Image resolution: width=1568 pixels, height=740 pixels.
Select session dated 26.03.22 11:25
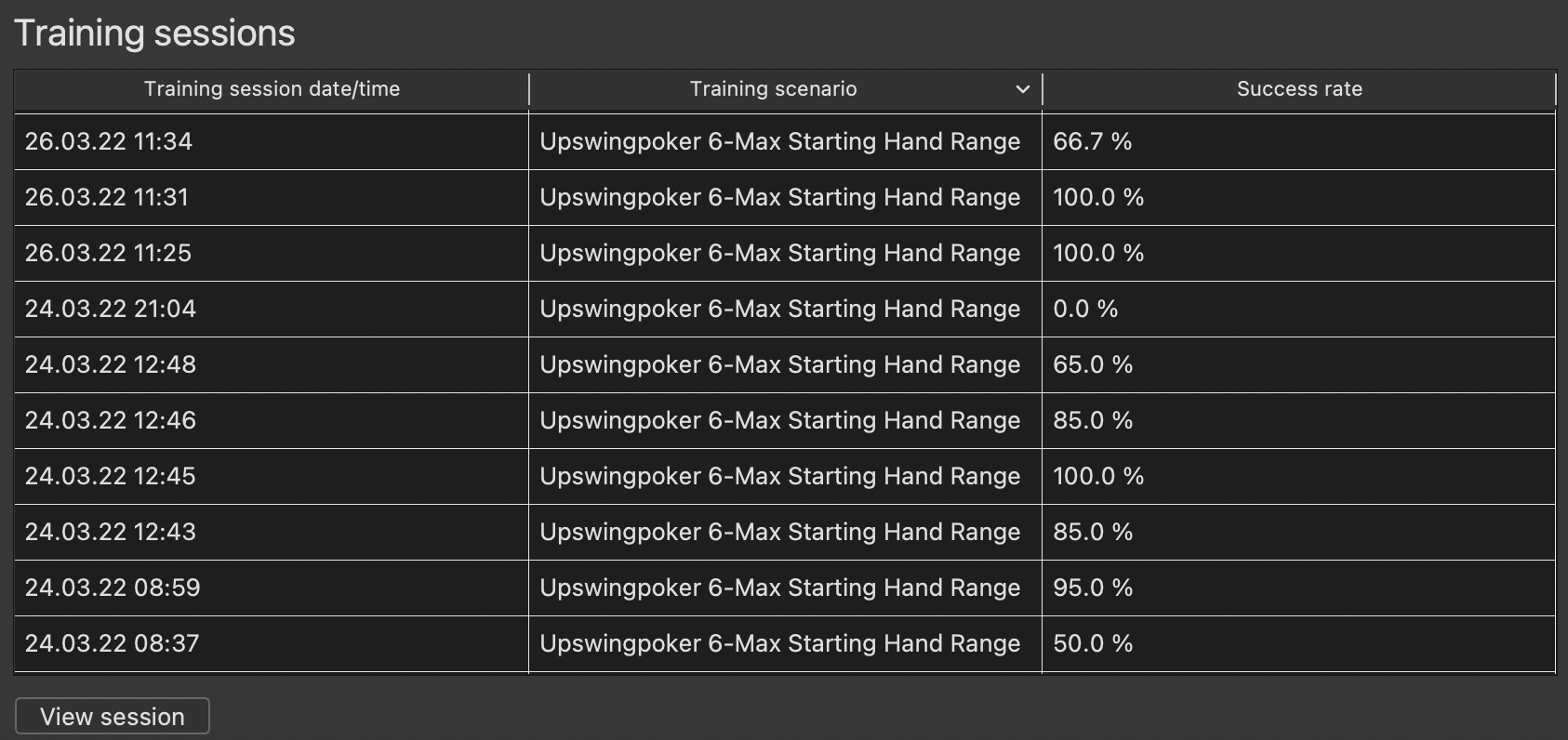[x=785, y=253]
